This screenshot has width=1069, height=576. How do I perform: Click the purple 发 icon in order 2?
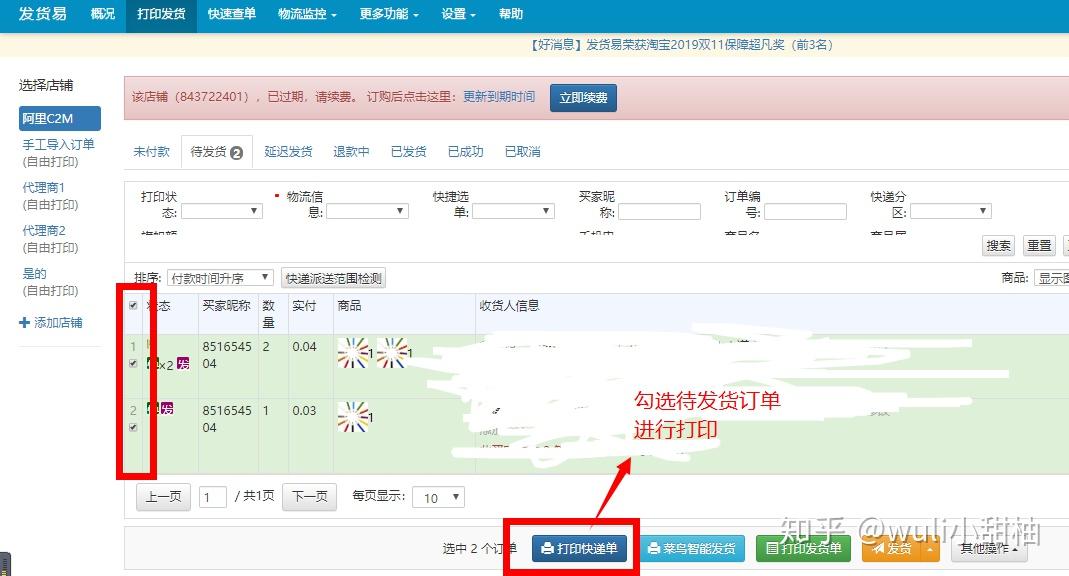[167, 409]
